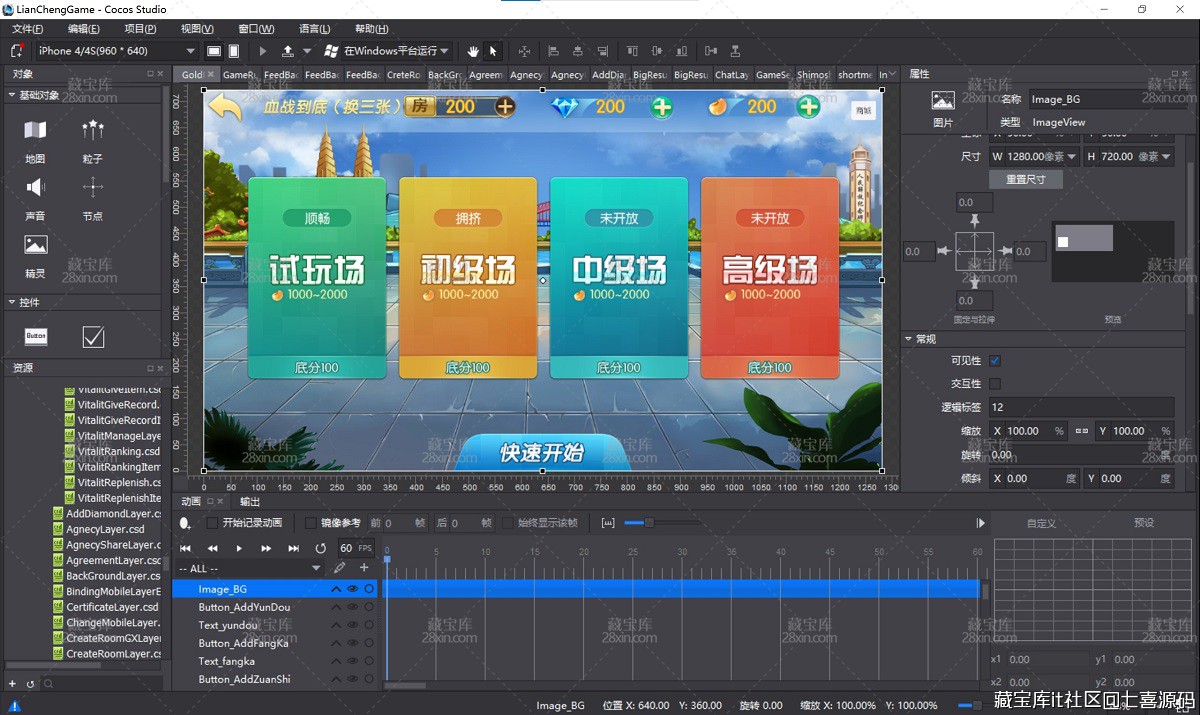Click the 重置尺寸 button
This screenshot has height=715, width=1200.
point(1026,179)
